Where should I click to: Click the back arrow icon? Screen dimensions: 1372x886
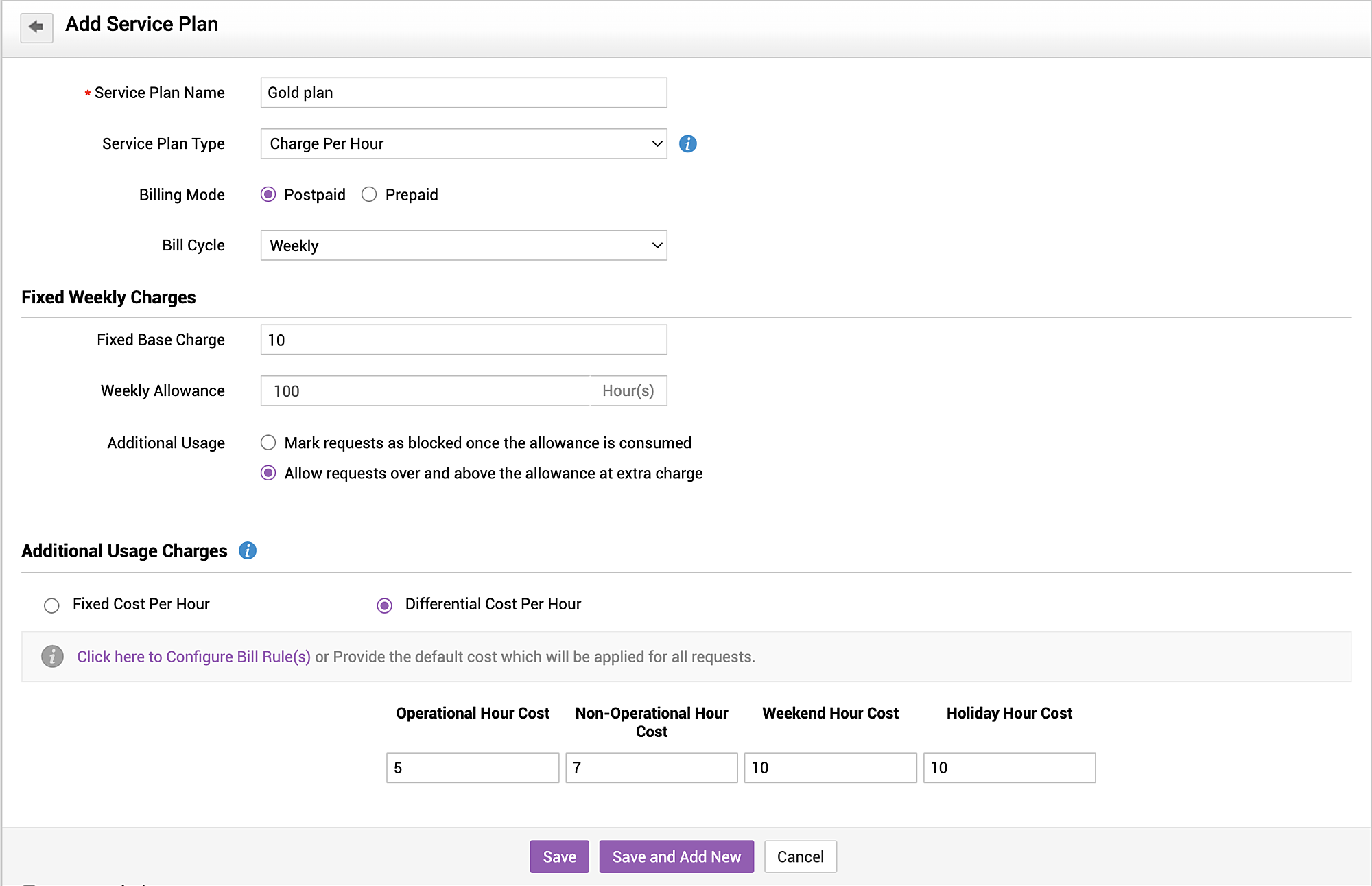36,27
